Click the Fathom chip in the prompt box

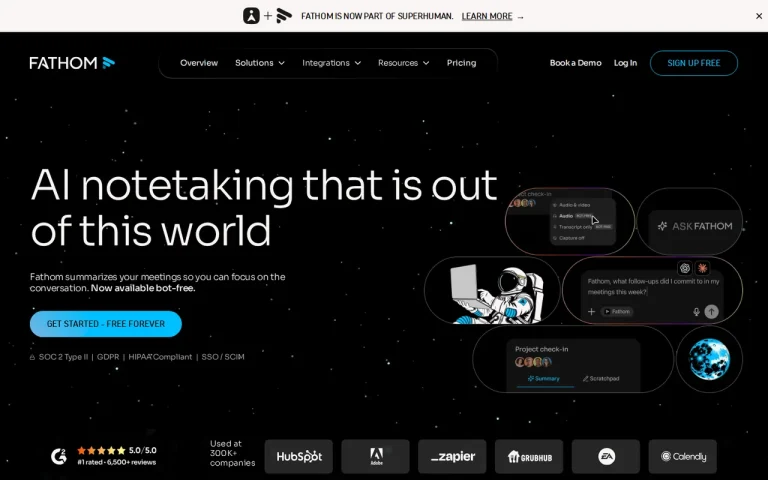coord(617,312)
